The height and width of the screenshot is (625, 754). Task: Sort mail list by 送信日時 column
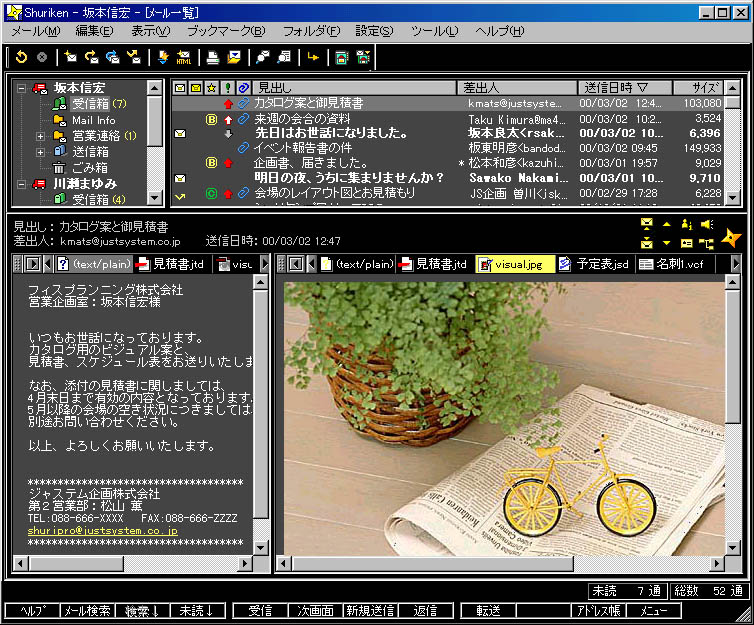(x=624, y=88)
